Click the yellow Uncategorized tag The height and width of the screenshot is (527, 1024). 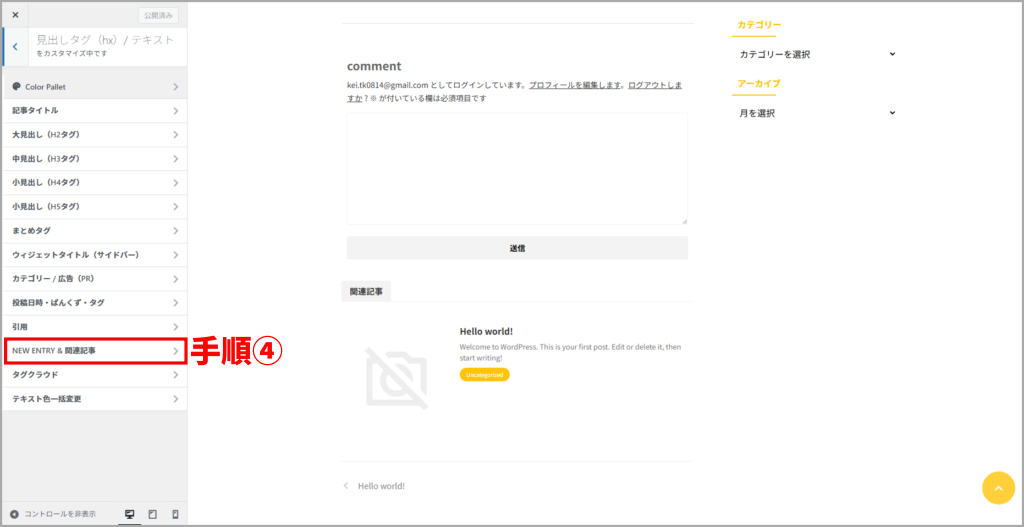pos(484,375)
